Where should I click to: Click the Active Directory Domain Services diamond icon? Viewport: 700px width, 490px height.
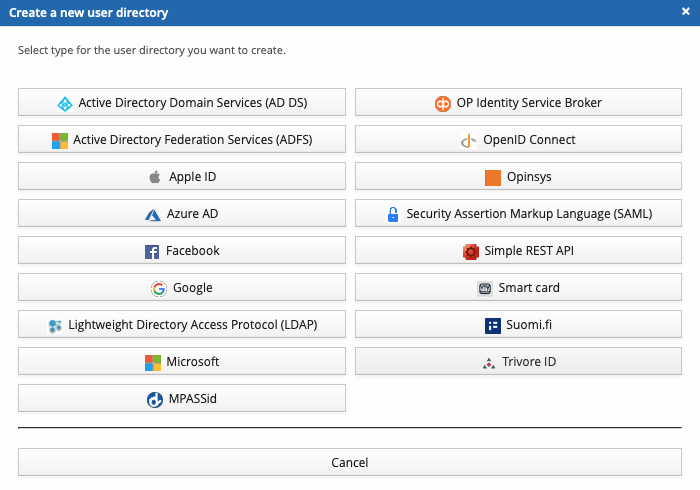pos(65,103)
